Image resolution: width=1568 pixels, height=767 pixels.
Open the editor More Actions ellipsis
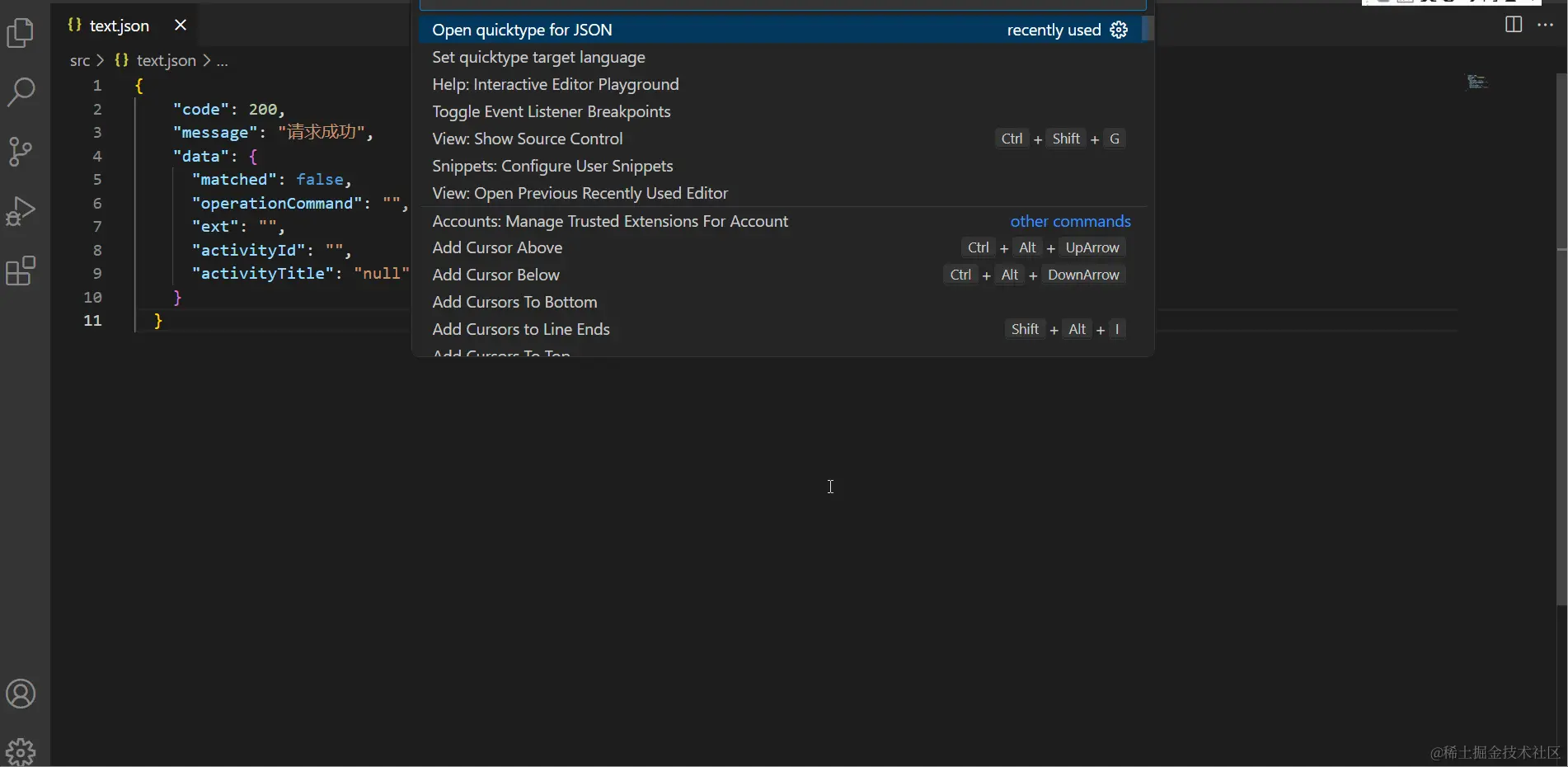[1546, 25]
